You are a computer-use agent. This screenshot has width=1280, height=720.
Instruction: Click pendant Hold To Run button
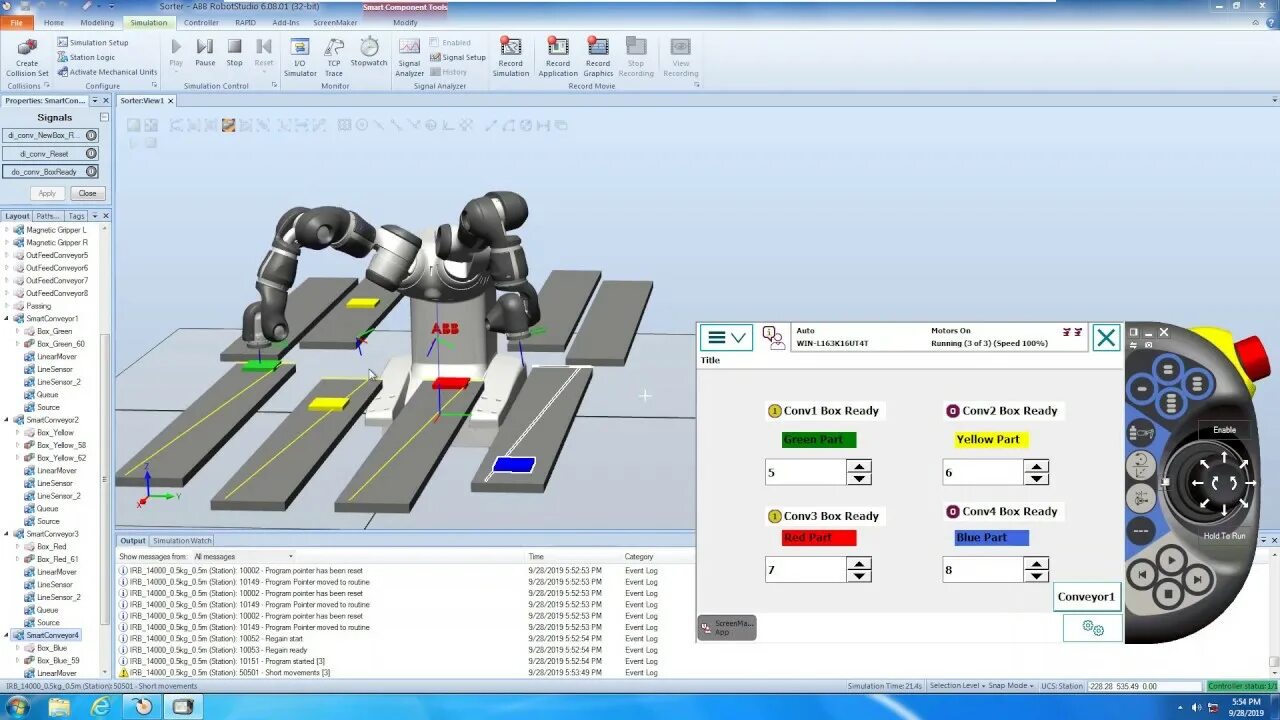click(x=1225, y=536)
